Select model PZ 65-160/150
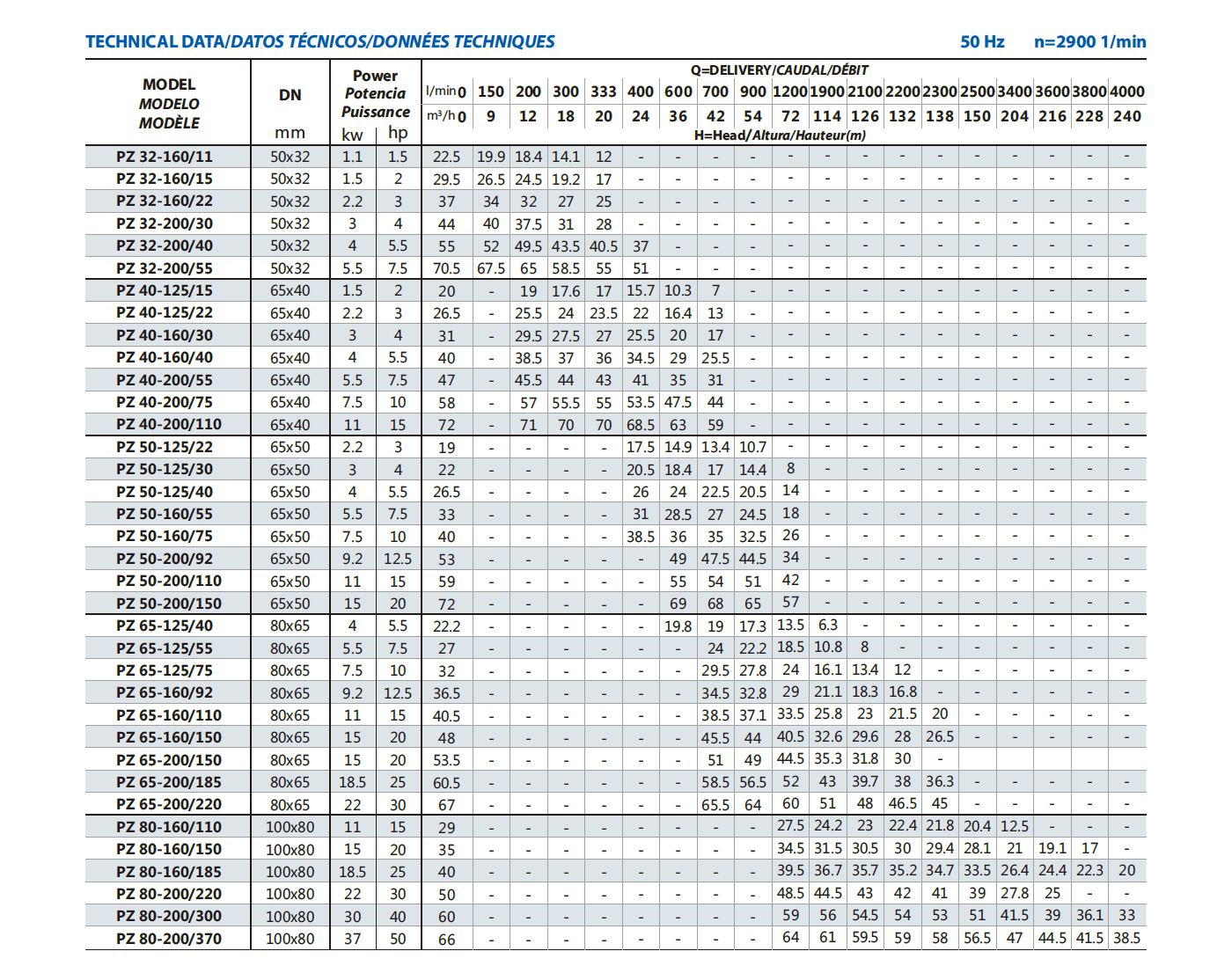 click(x=169, y=737)
